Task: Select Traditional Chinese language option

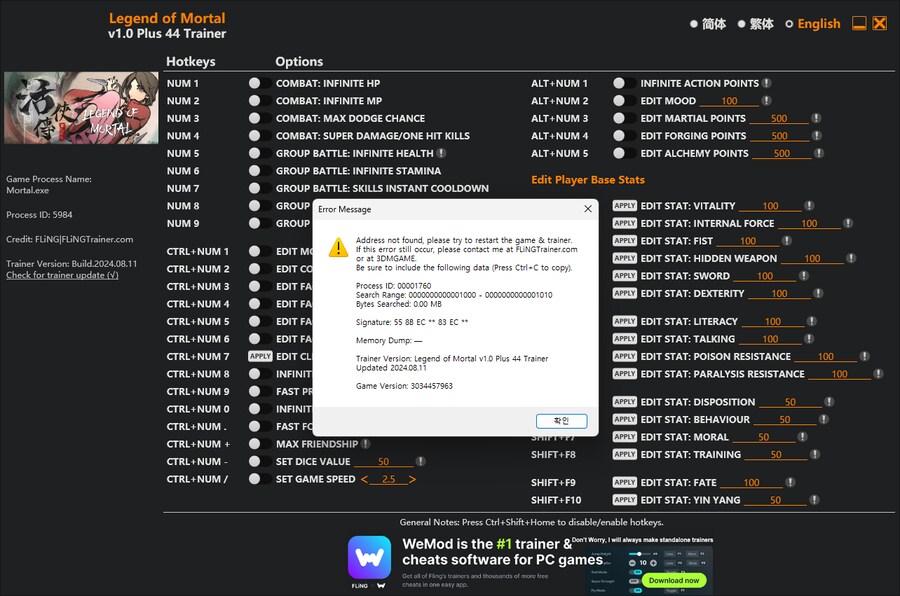Action: tap(755, 24)
